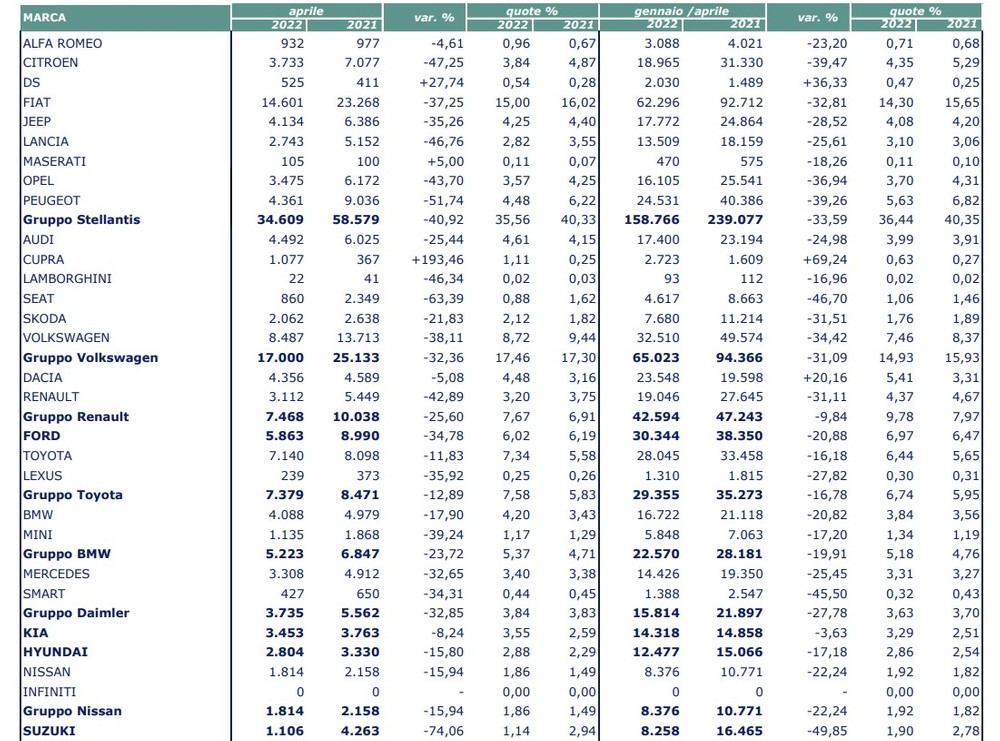1000x741 pixels.
Task: Select the INFINITI row label
Action: [x=49, y=692]
